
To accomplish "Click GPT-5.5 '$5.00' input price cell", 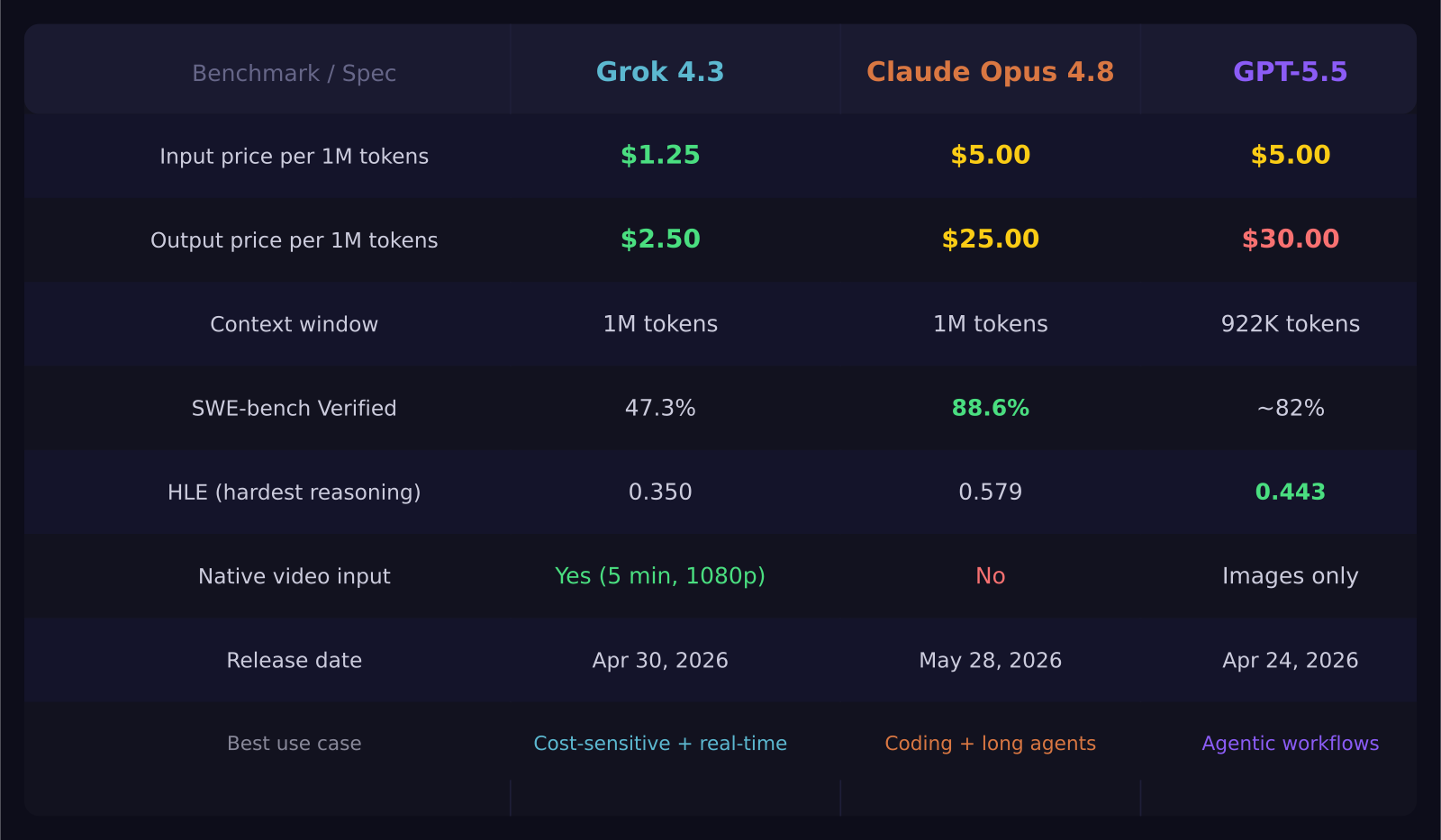I will click(1290, 155).
